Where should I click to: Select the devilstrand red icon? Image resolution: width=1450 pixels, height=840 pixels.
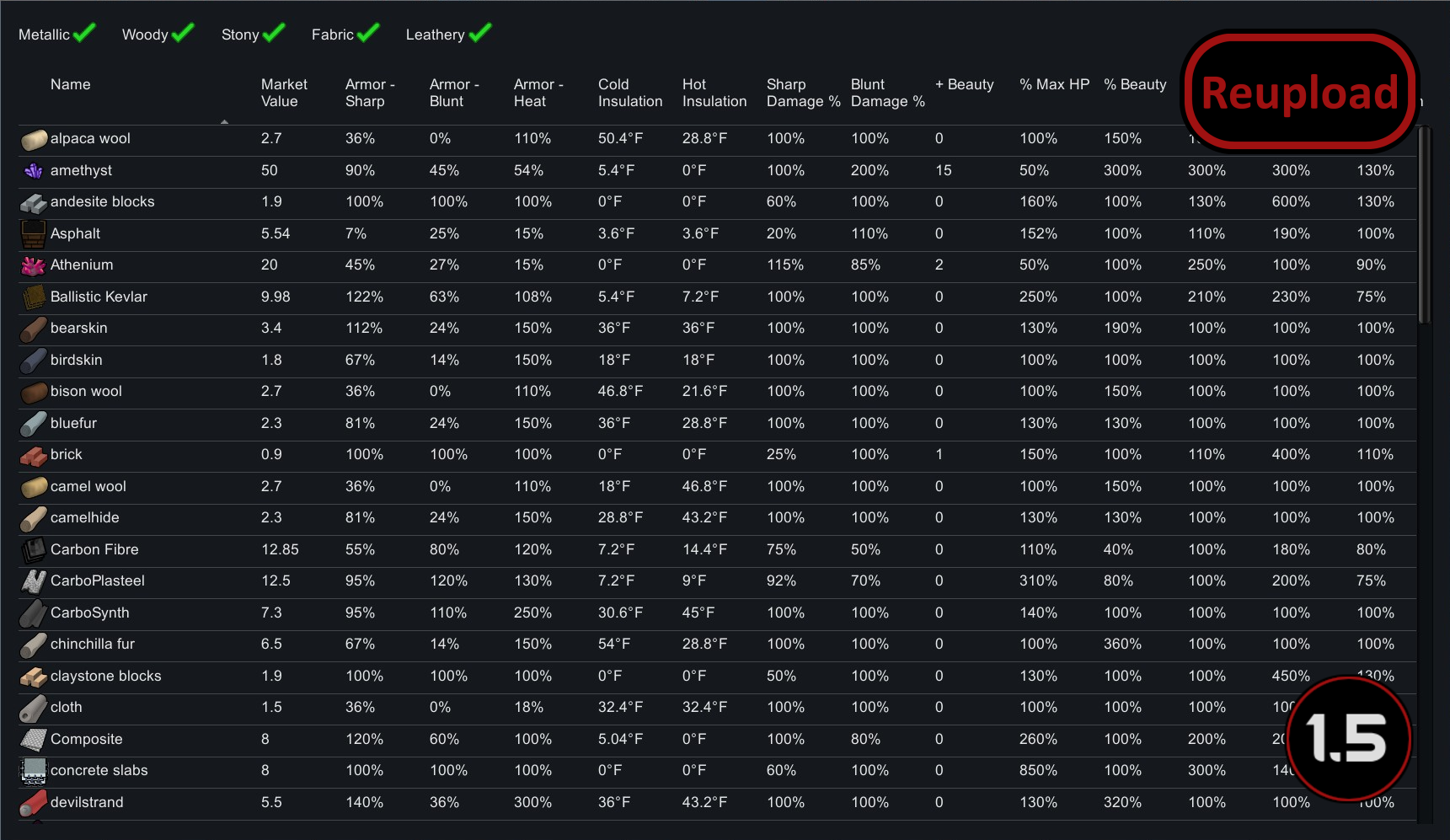[33, 802]
